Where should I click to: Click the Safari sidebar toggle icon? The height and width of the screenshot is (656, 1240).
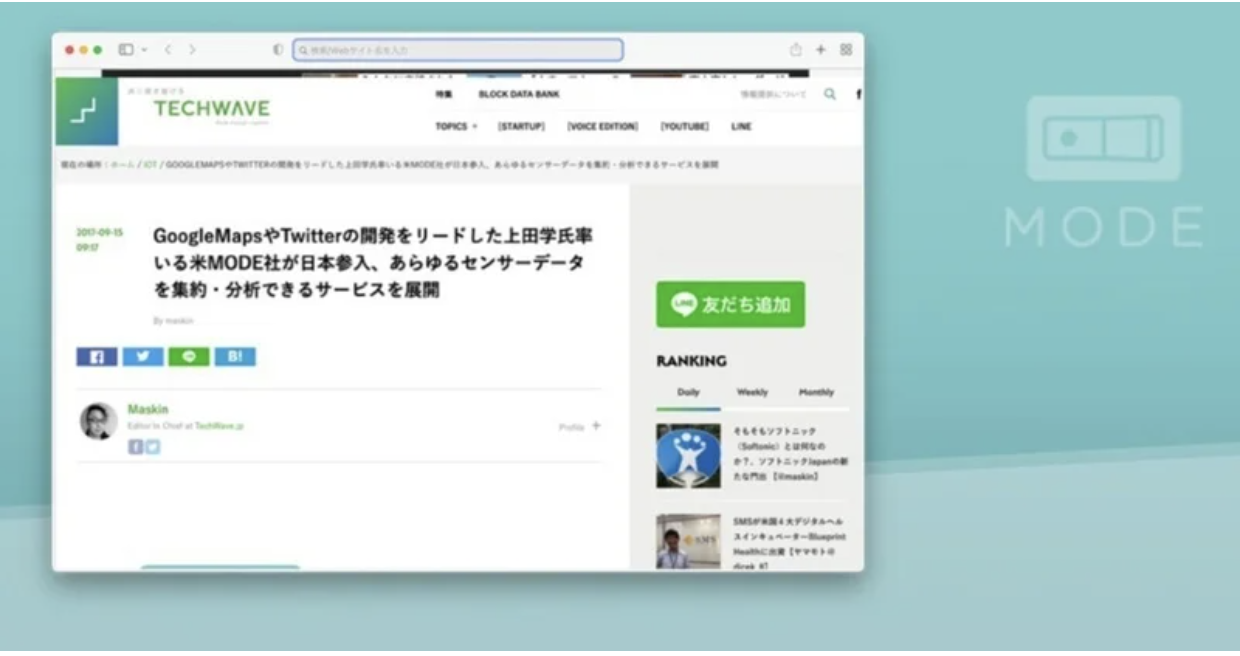coord(127,49)
